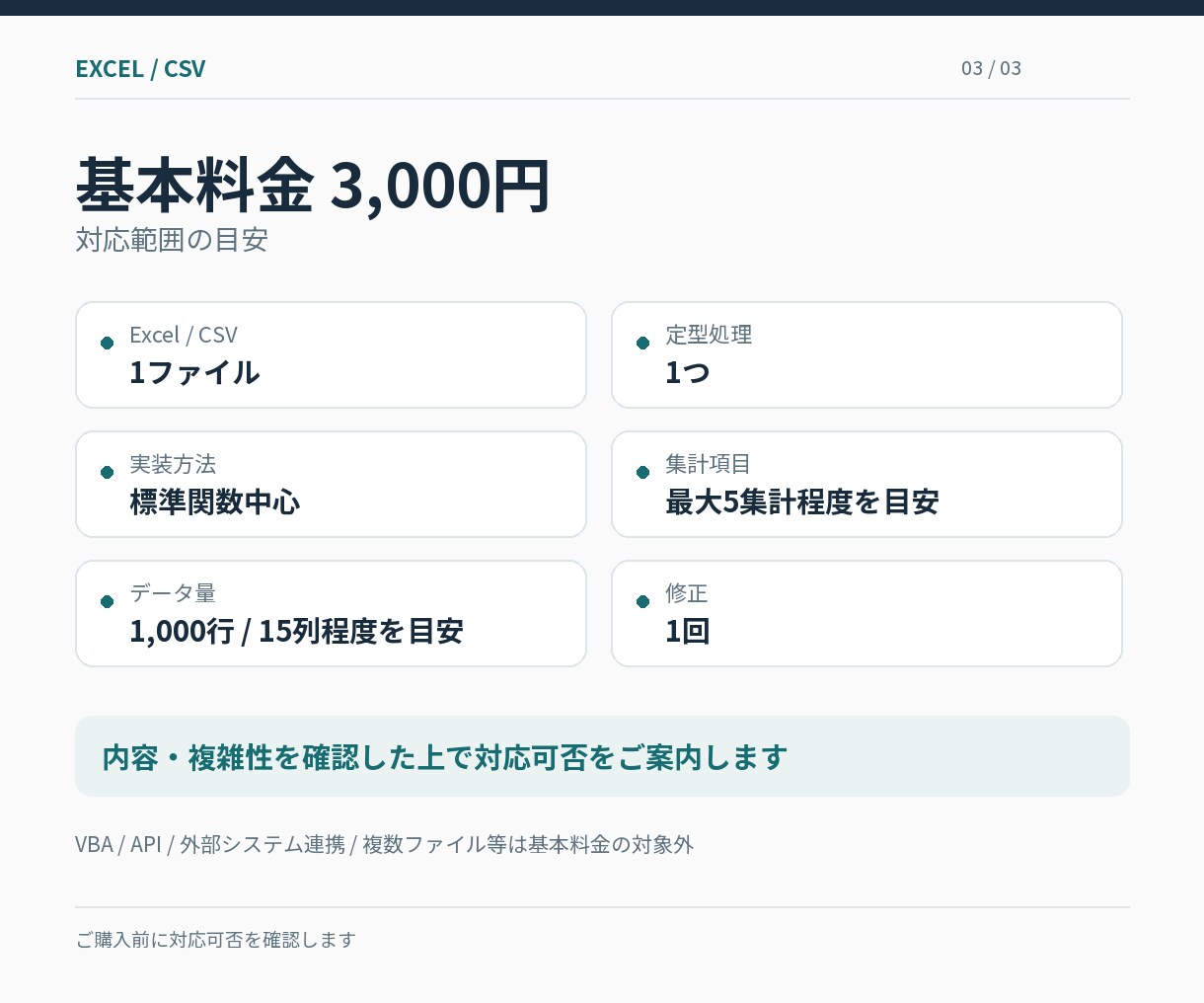Screen dimensions: 1204x1003
Task: Click the bullet dot beside 実装方法
Action: tap(107, 472)
